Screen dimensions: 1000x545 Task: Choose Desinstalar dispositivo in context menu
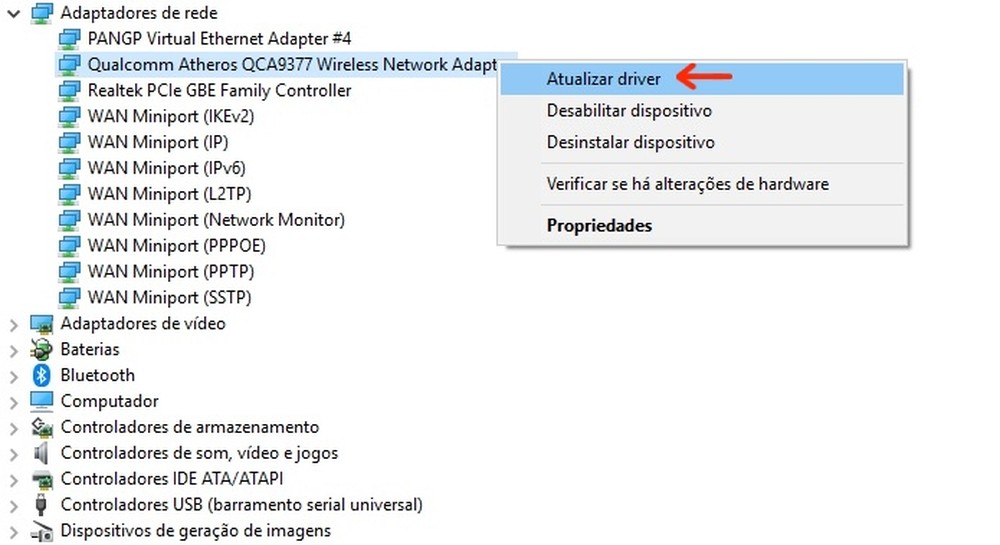(x=630, y=142)
